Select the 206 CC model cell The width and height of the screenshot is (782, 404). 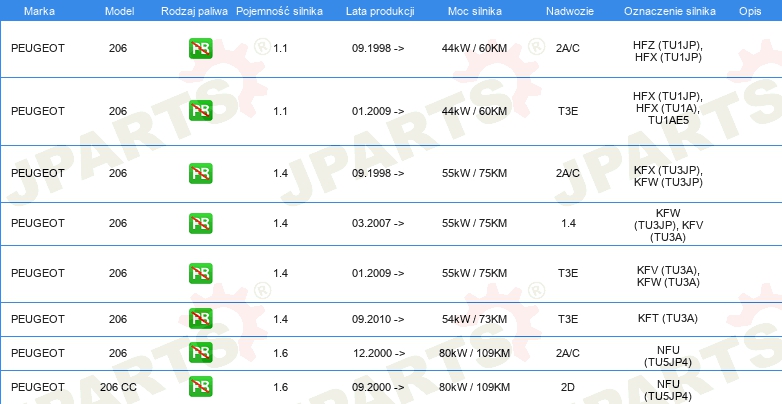(118, 387)
